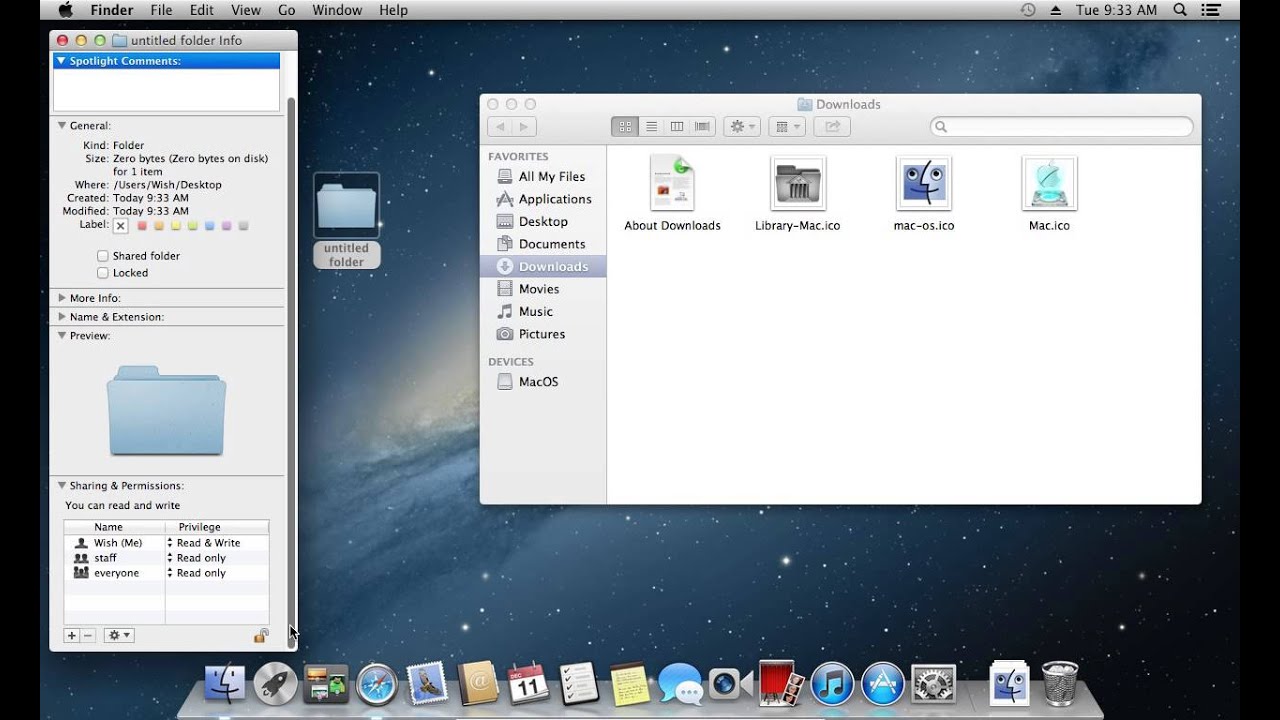
Task: Enable the Shared folder checkbox
Action: click(x=102, y=255)
